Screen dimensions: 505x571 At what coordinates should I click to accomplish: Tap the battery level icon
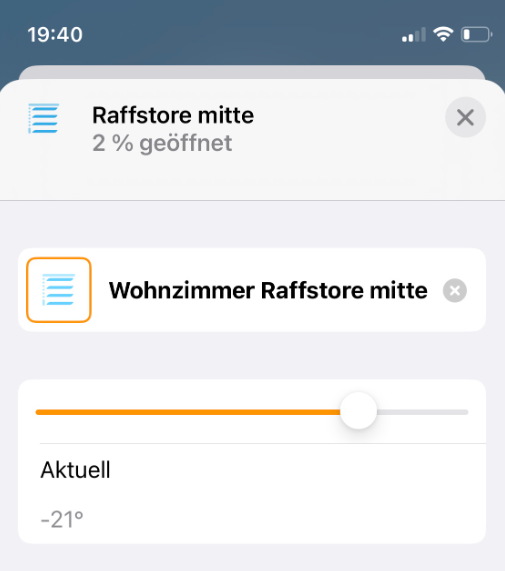(x=477, y=35)
